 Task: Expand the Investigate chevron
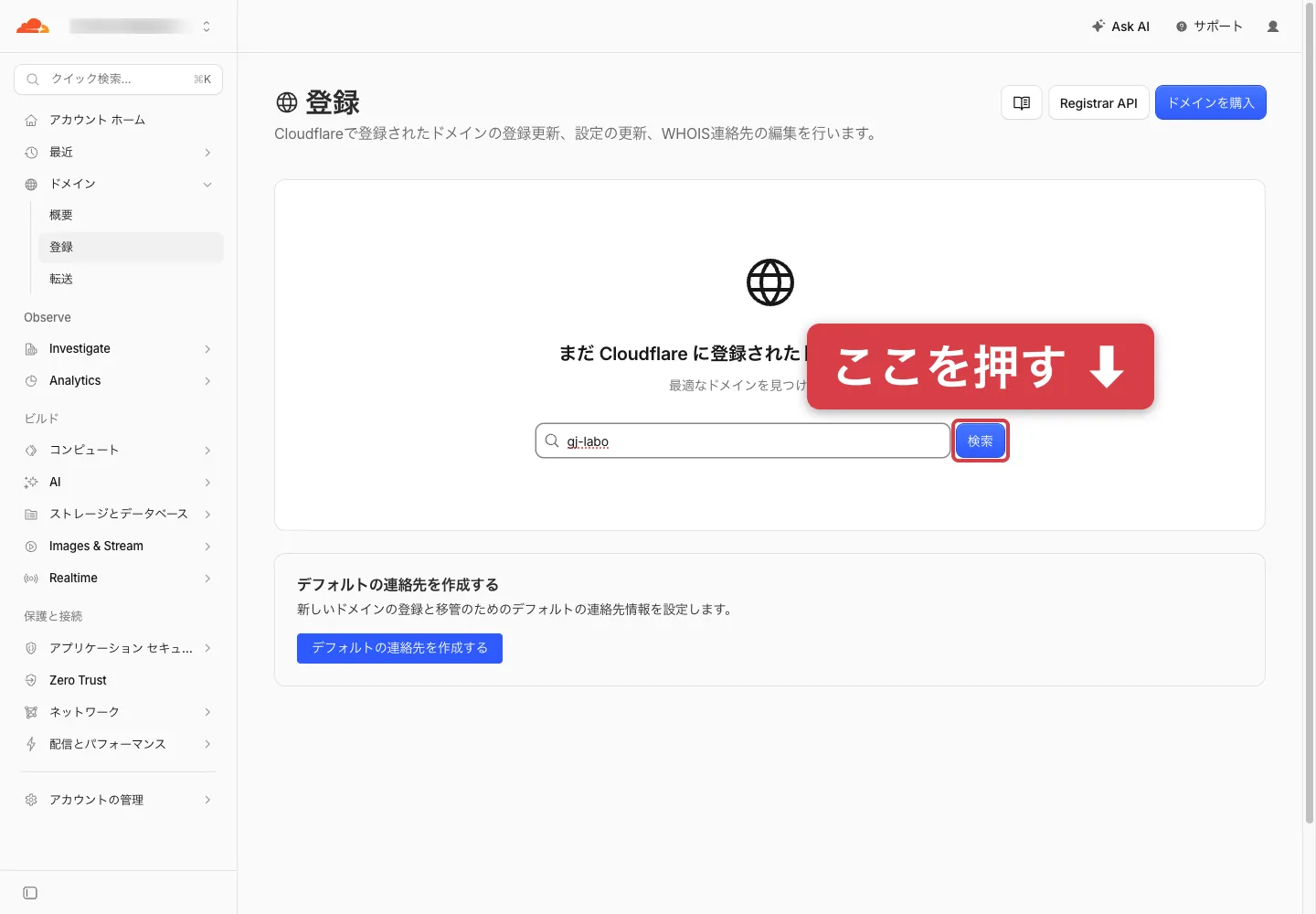(207, 349)
